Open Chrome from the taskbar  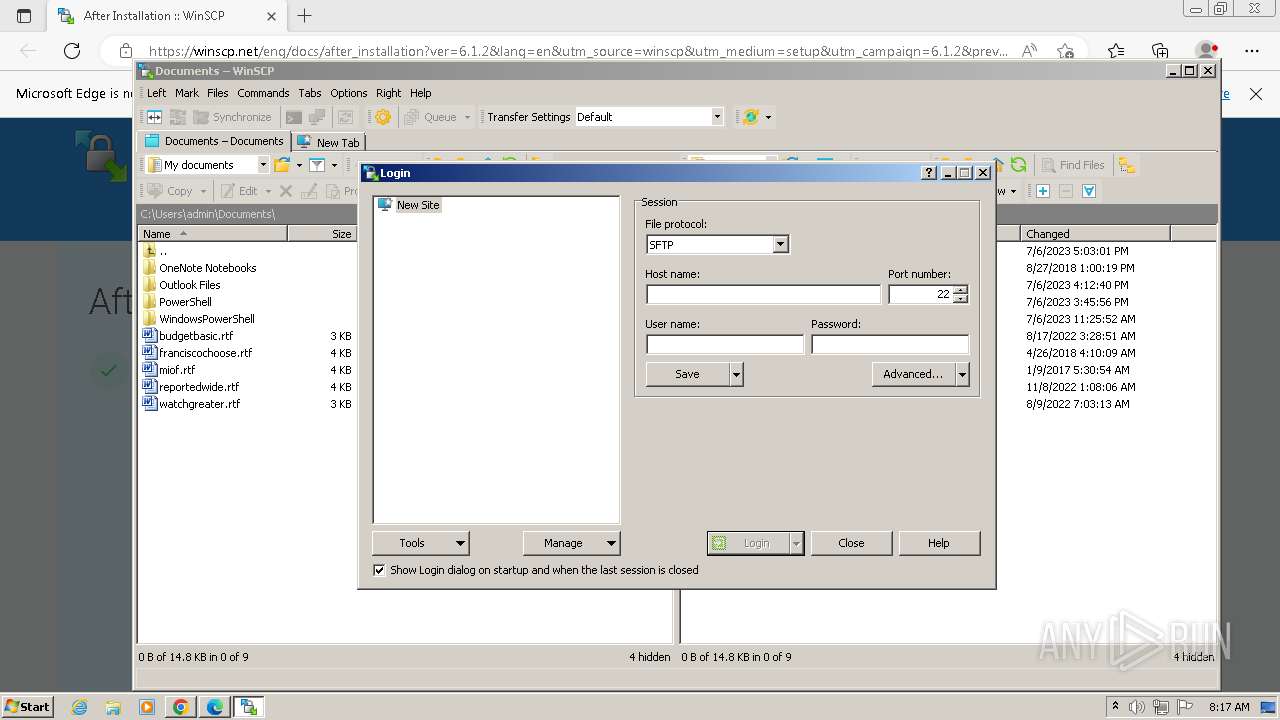[181, 707]
